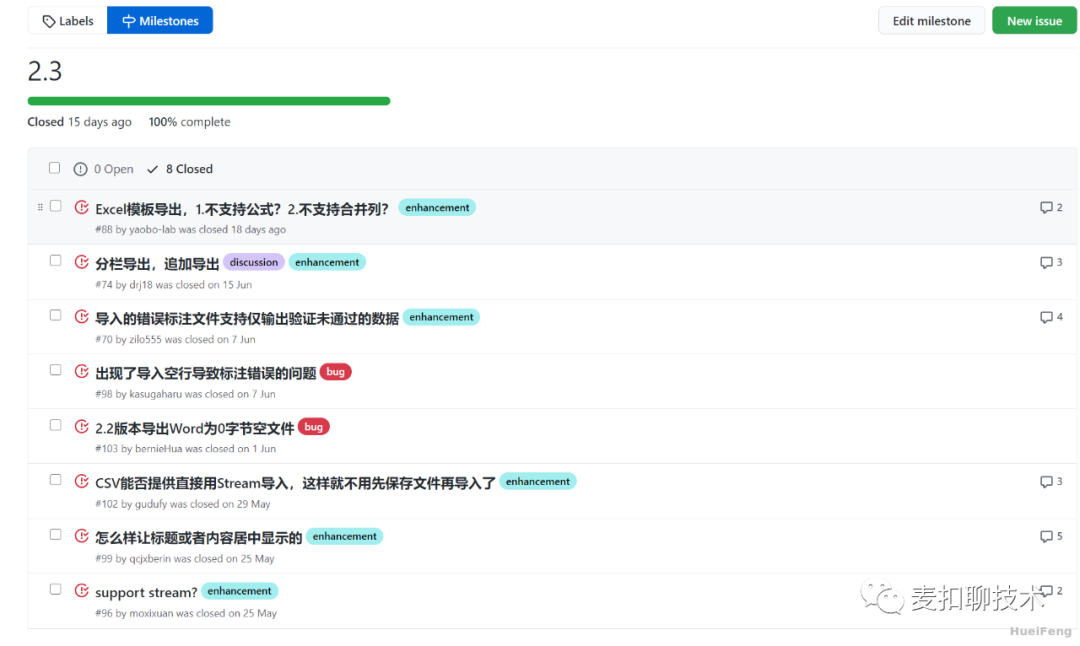The height and width of the screenshot is (646, 1080).
Task: Open issue 分栏导出，追加导出
Action: coord(157,264)
